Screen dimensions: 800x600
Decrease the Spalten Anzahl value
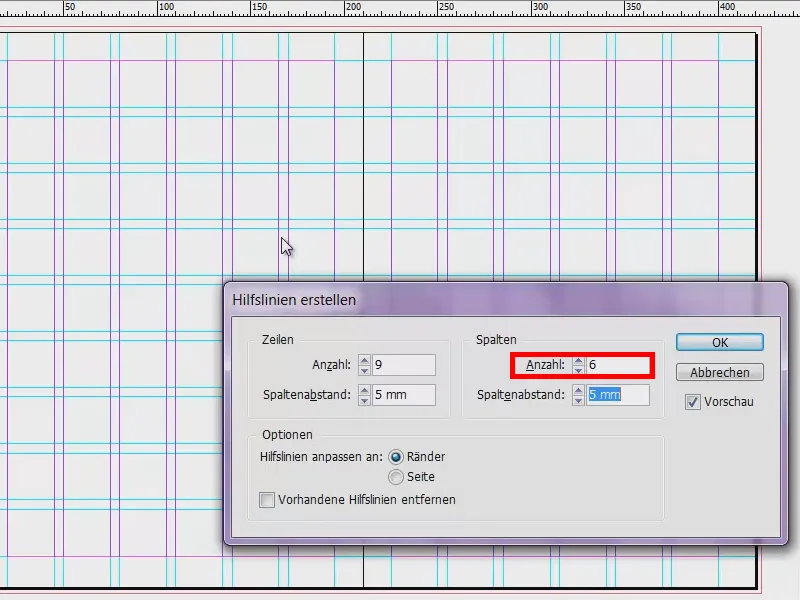pyautogui.click(x=578, y=370)
